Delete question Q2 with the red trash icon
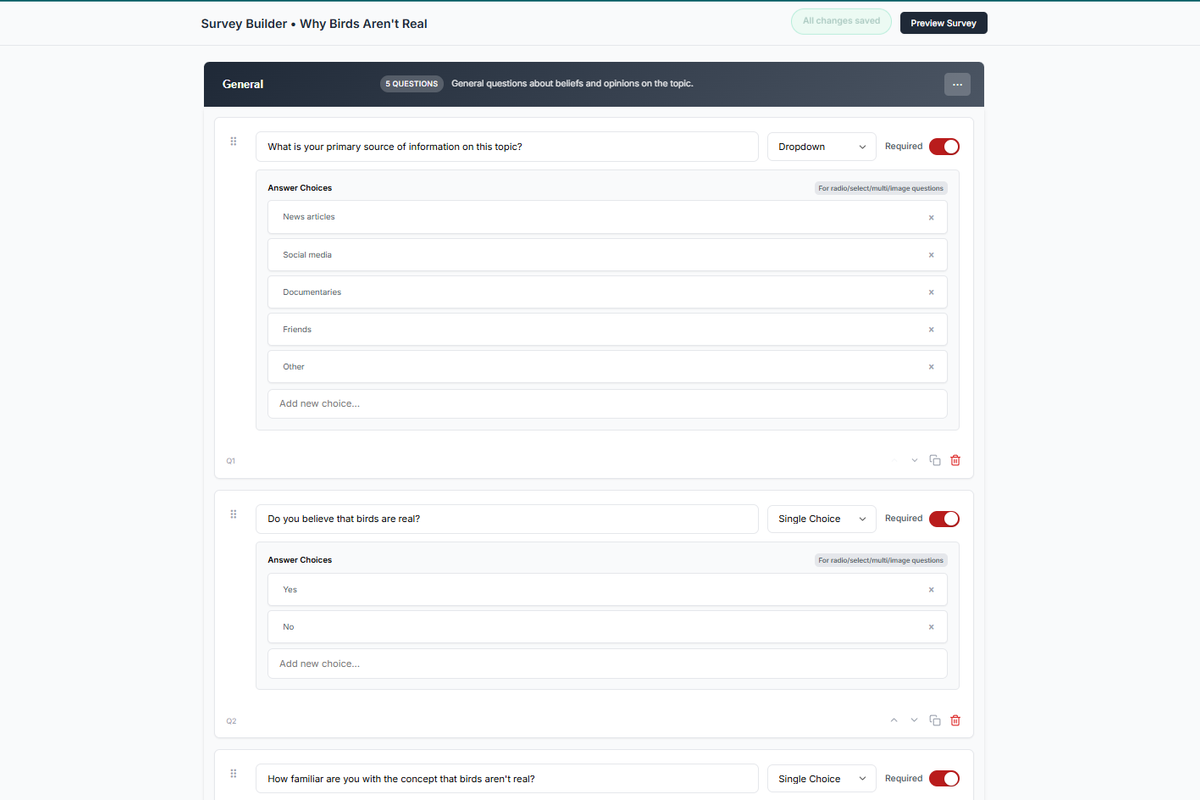 tap(955, 720)
